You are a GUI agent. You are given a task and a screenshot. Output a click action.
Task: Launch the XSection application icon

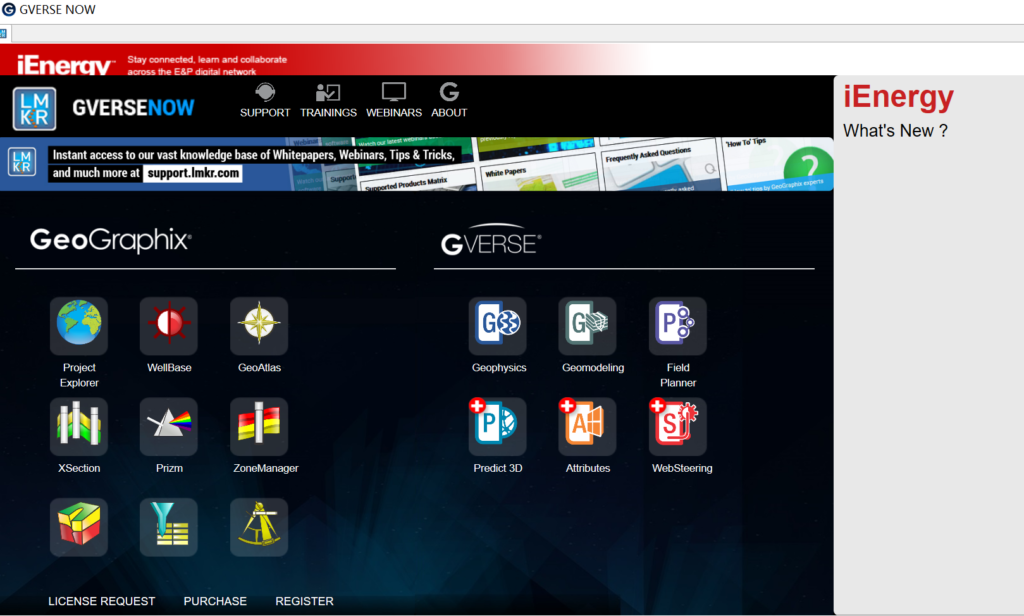(79, 426)
